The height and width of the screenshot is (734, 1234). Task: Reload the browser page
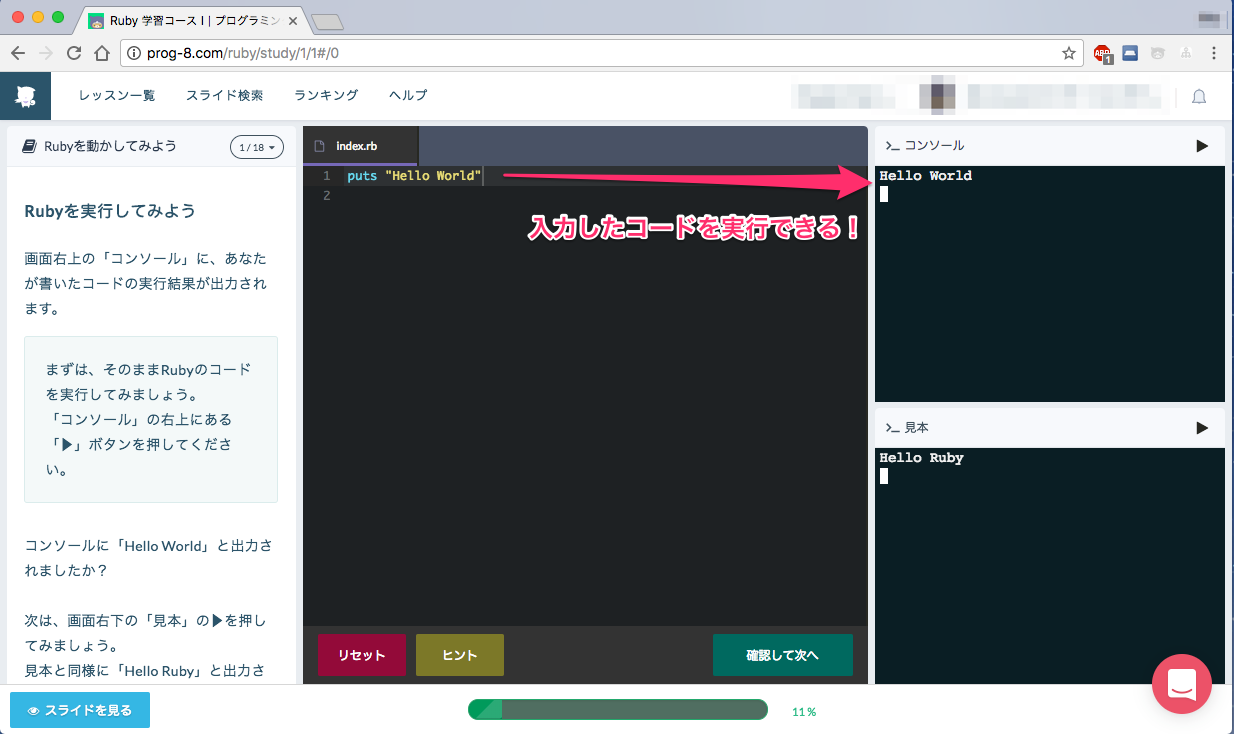(x=73, y=53)
